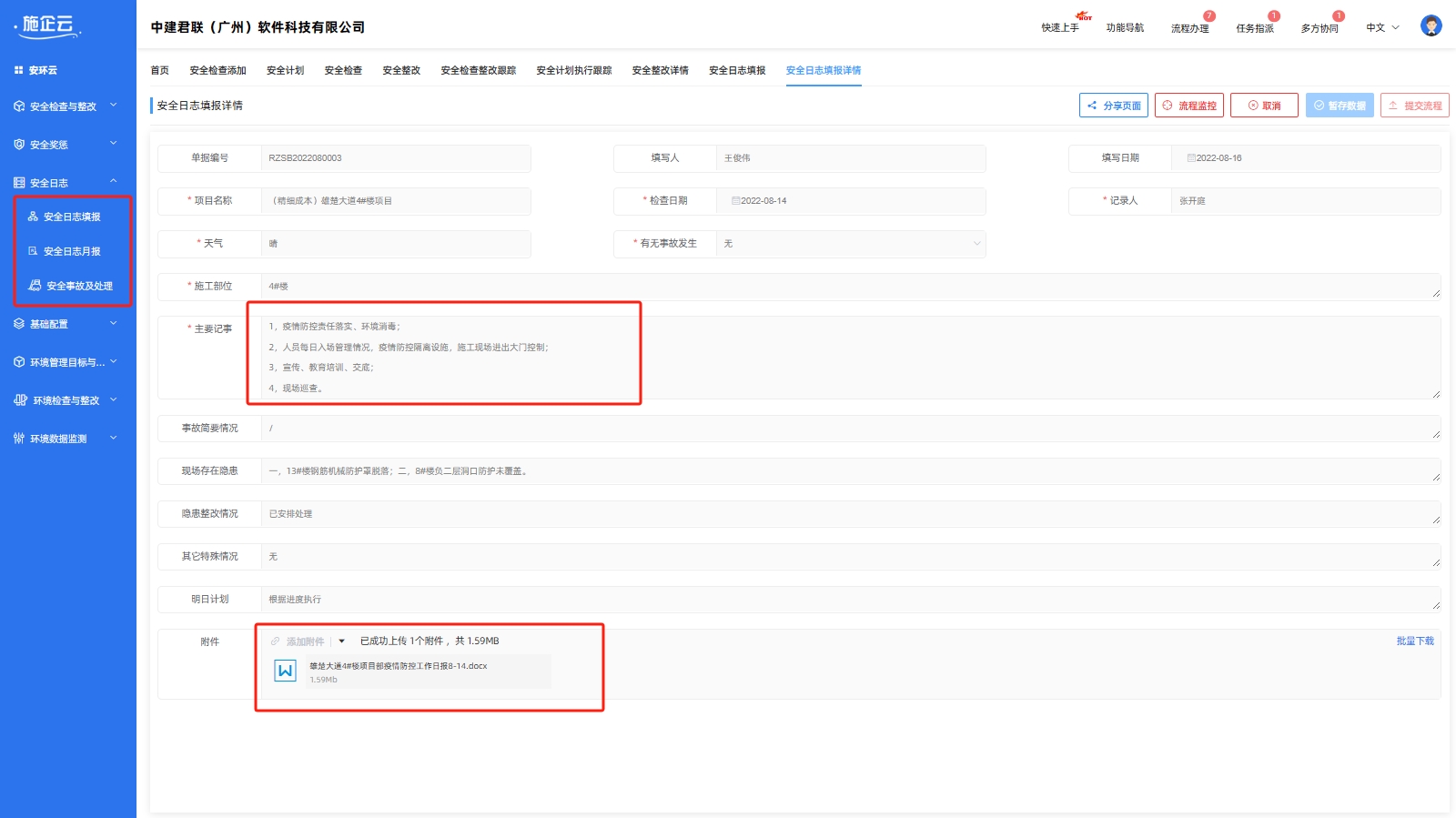Switch to the 安全计划 tab

point(285,70)
